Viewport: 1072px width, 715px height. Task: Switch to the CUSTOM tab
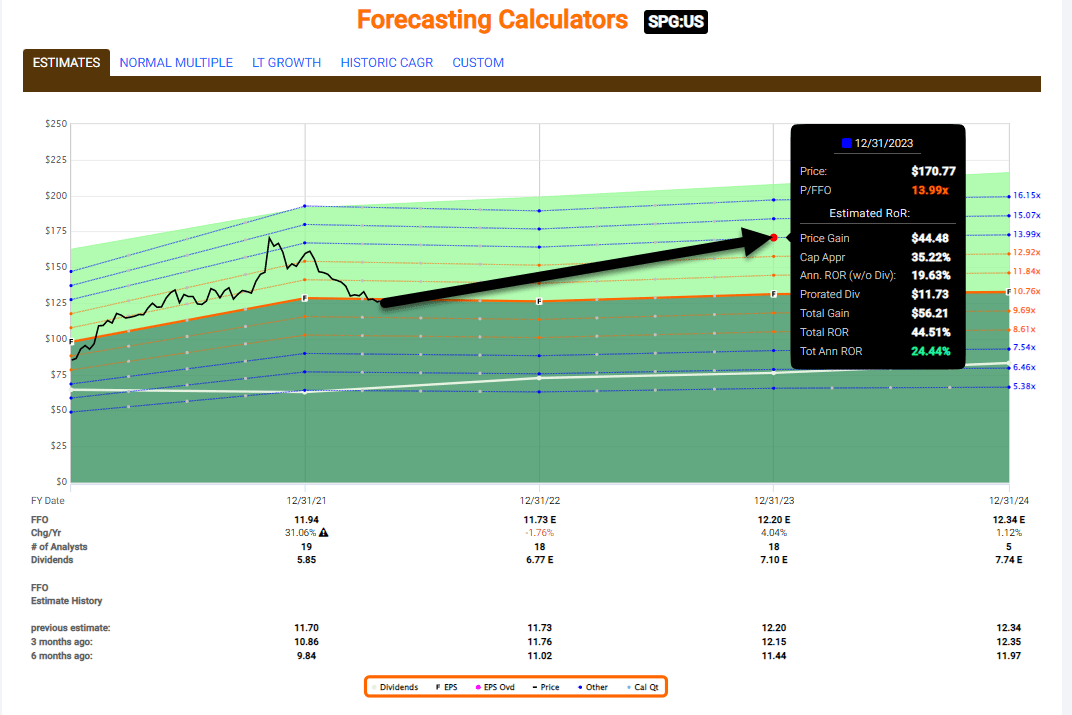click(478, 62)
